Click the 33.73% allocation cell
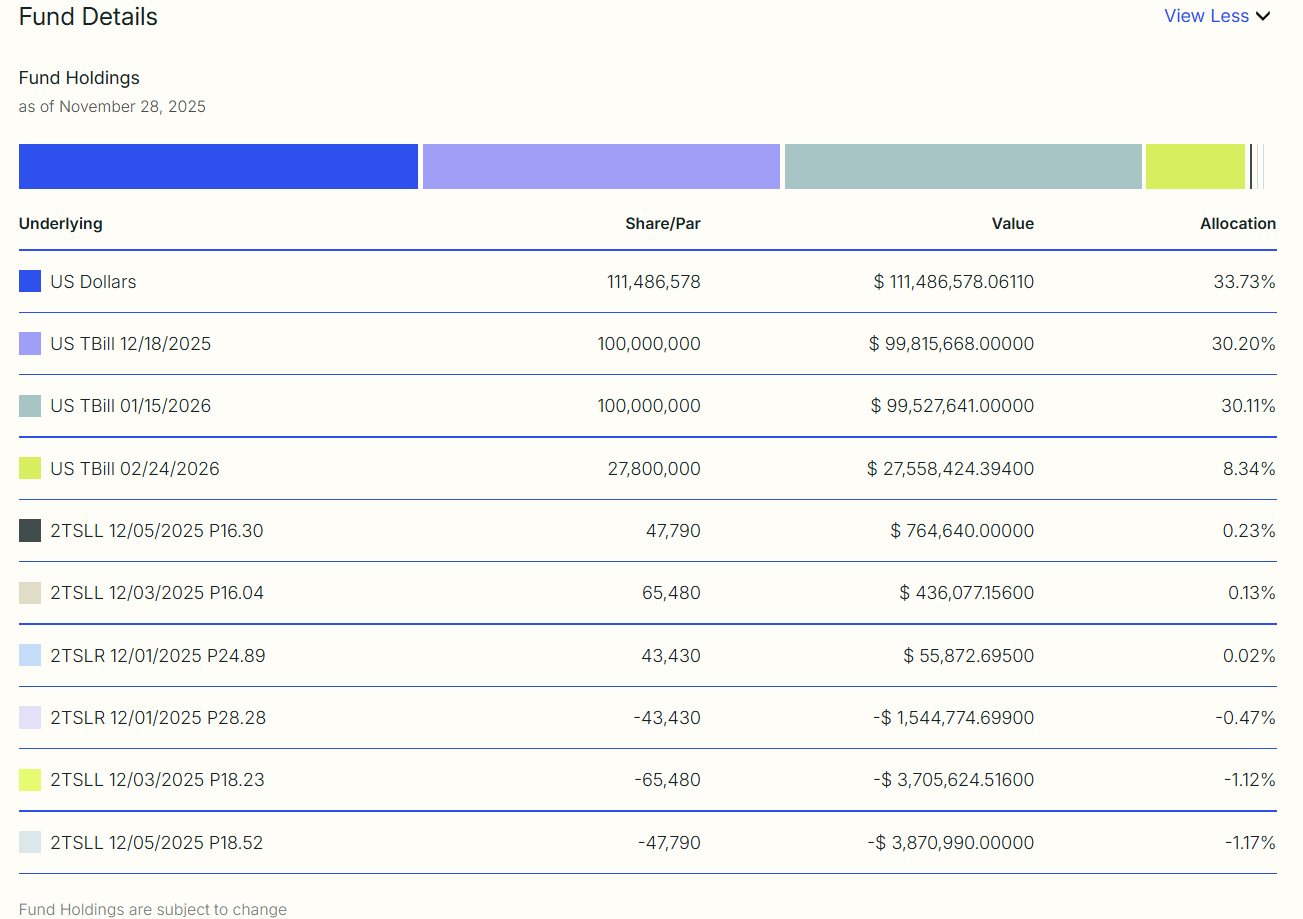 coord(1245,282)
